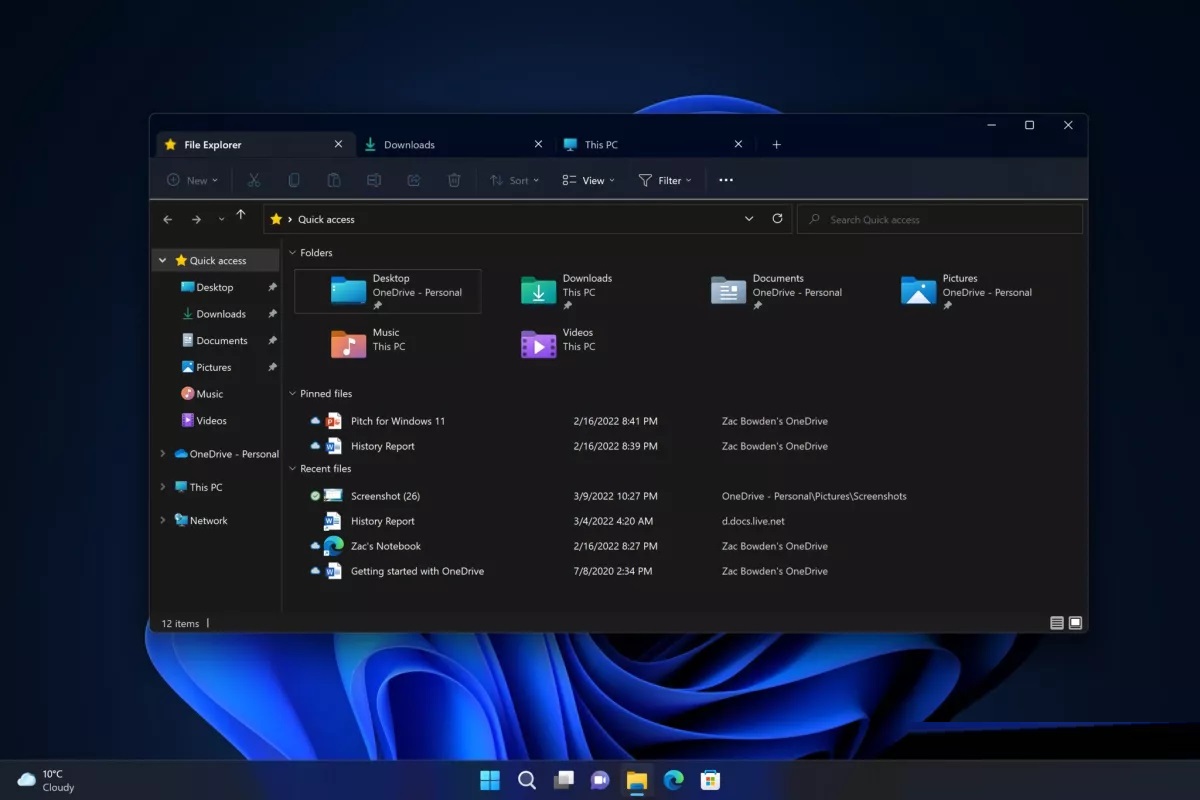Open the See more ellipsis menu
1200x800 pixels.
(x=726, y=180)
